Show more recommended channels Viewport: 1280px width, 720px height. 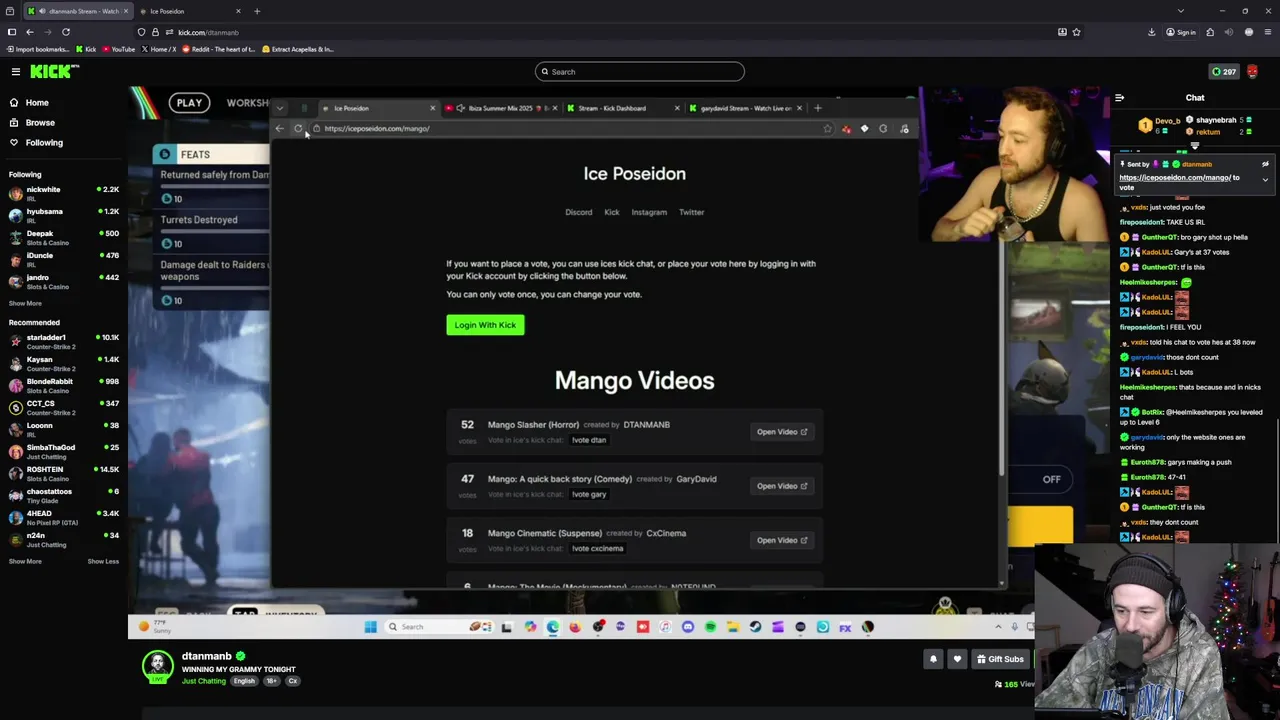25,561
